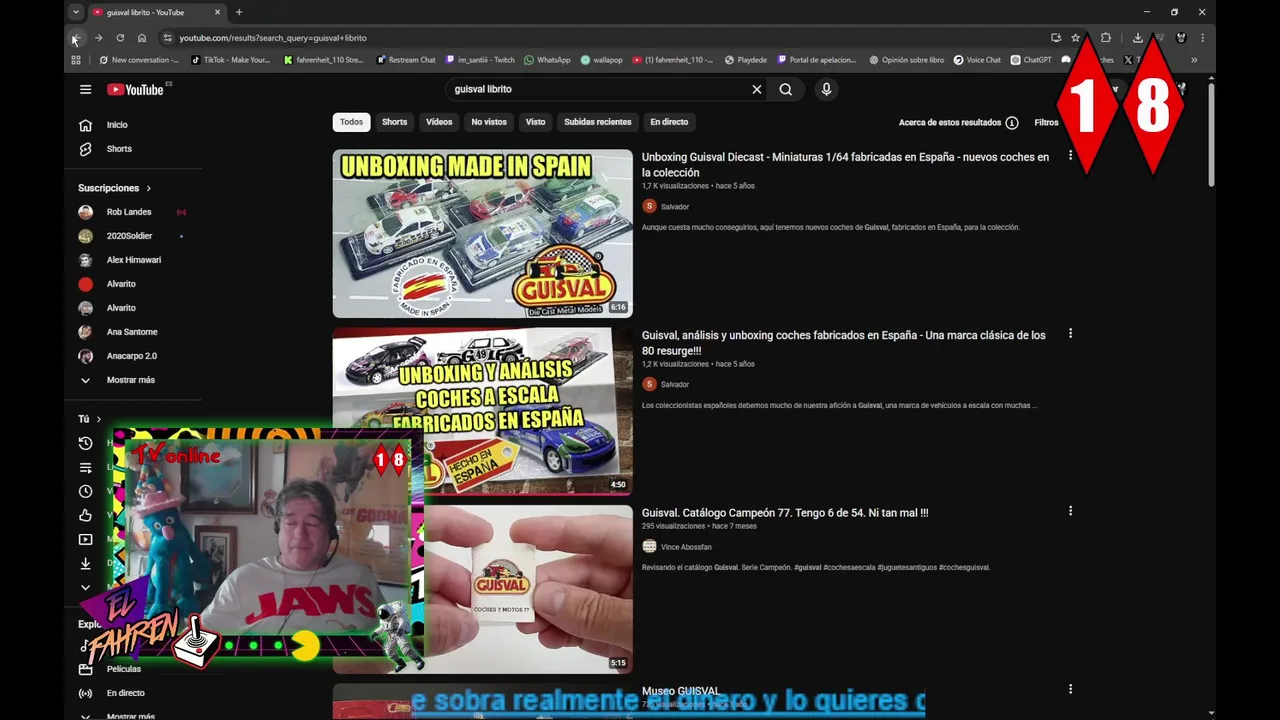Open Unboxing Guisval Diecast video title
The image size is (1280, 720).
click(845, 165)
